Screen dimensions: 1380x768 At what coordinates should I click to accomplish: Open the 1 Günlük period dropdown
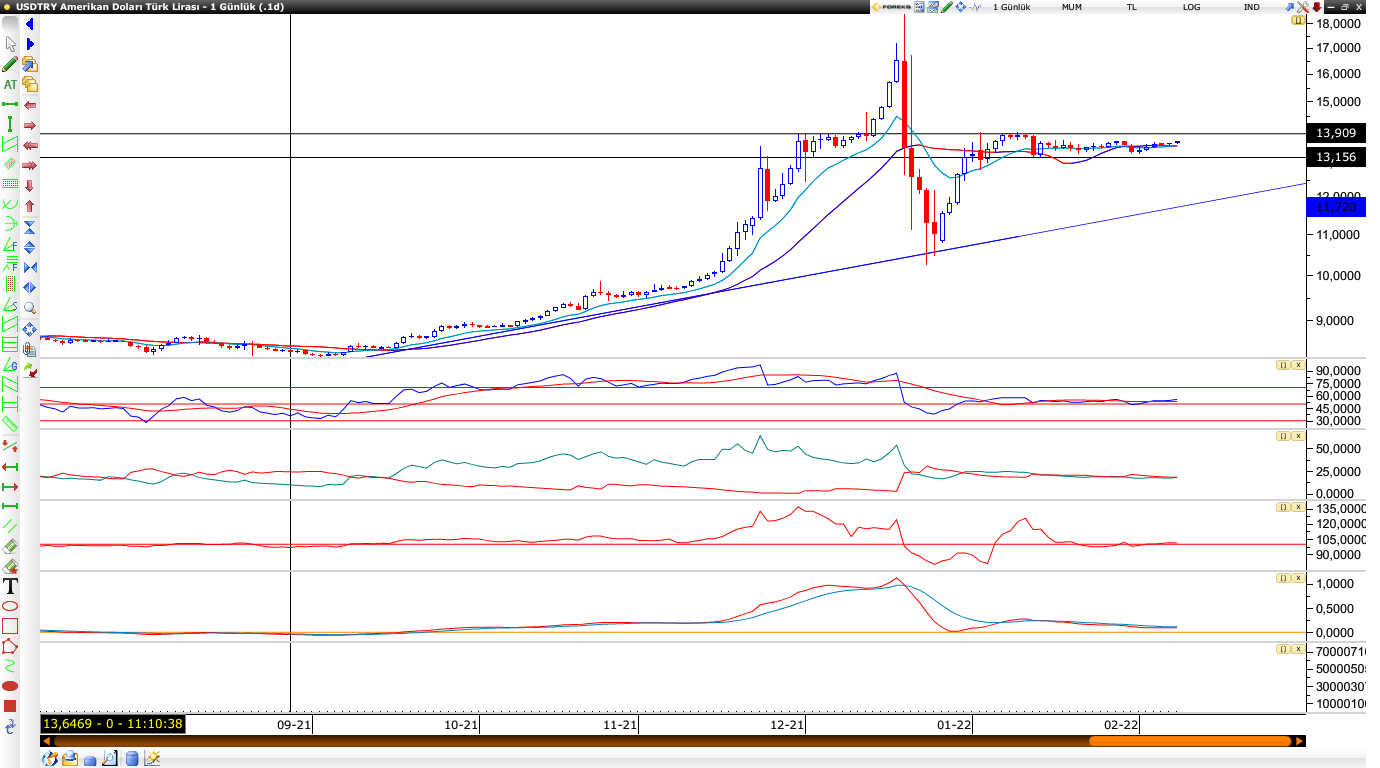(1012, 7)
